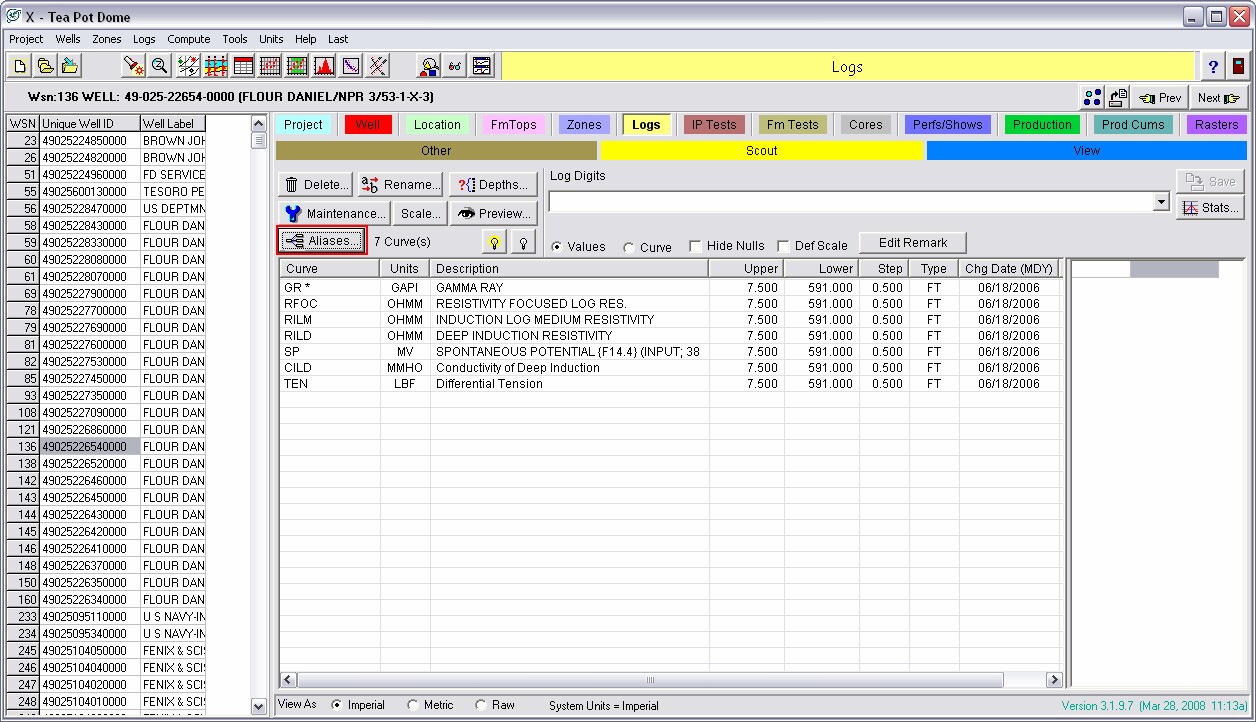Click the lit light bulb icon
Image resolution: width=1256 pixels, height=722 pixels.
point(493,241)
